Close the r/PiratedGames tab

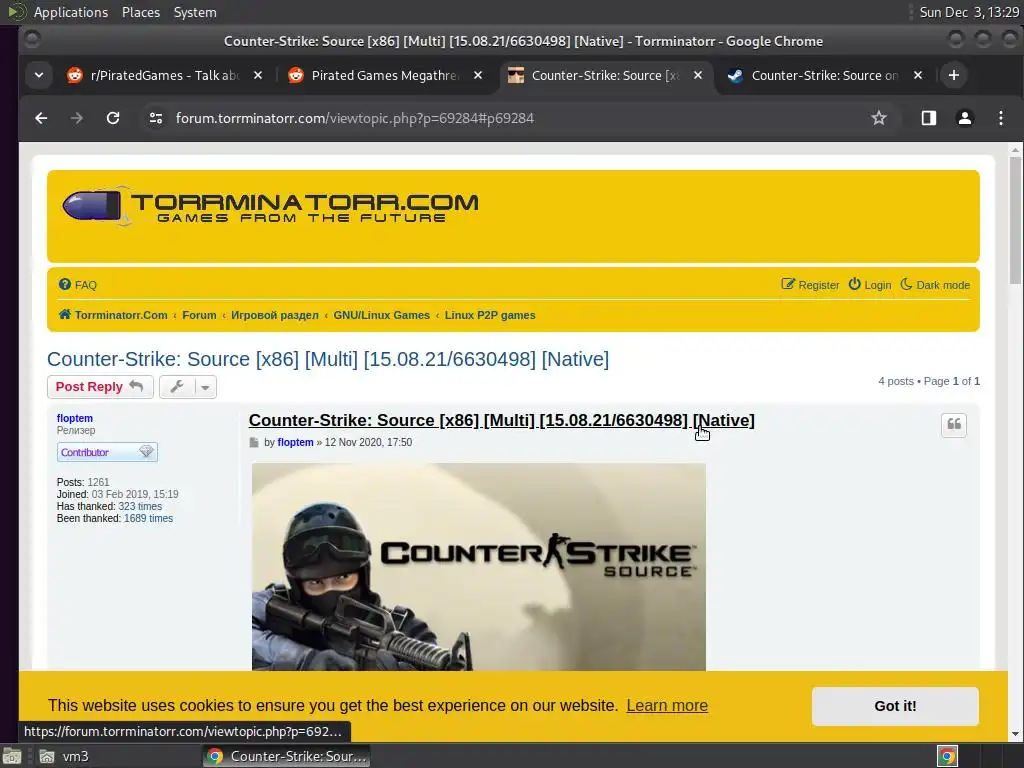[x=258, y=75]
